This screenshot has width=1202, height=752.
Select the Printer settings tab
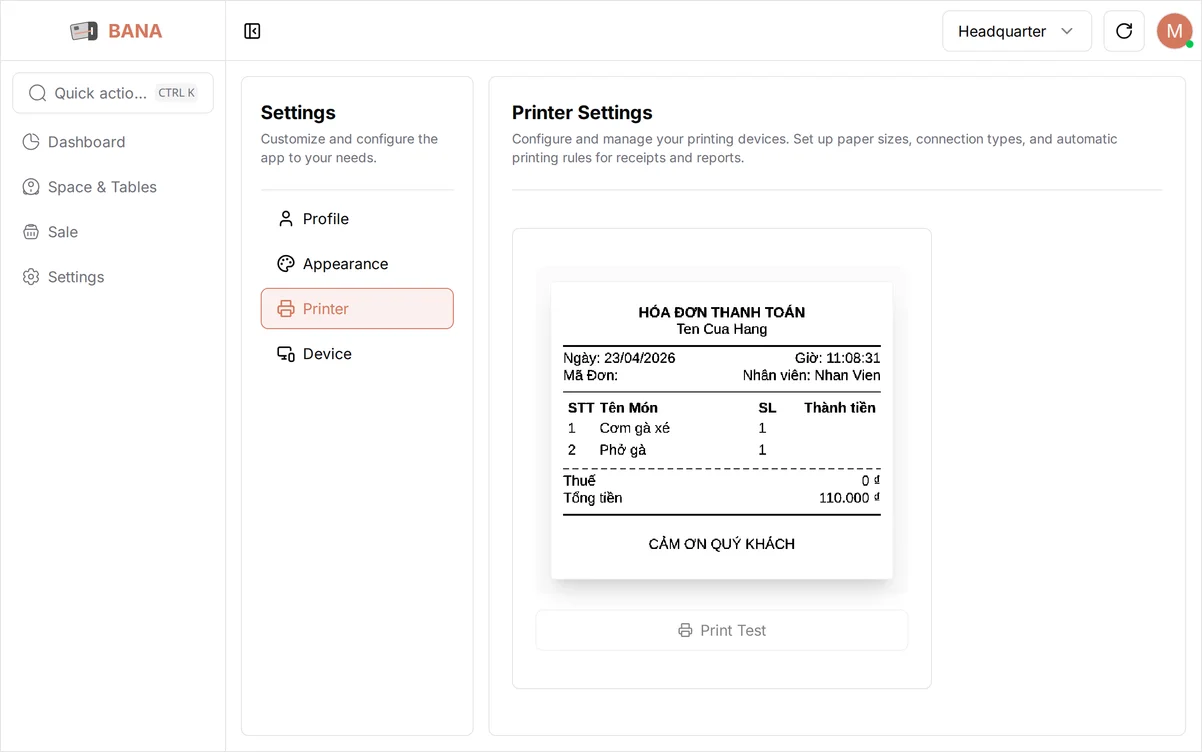(357, 309)
